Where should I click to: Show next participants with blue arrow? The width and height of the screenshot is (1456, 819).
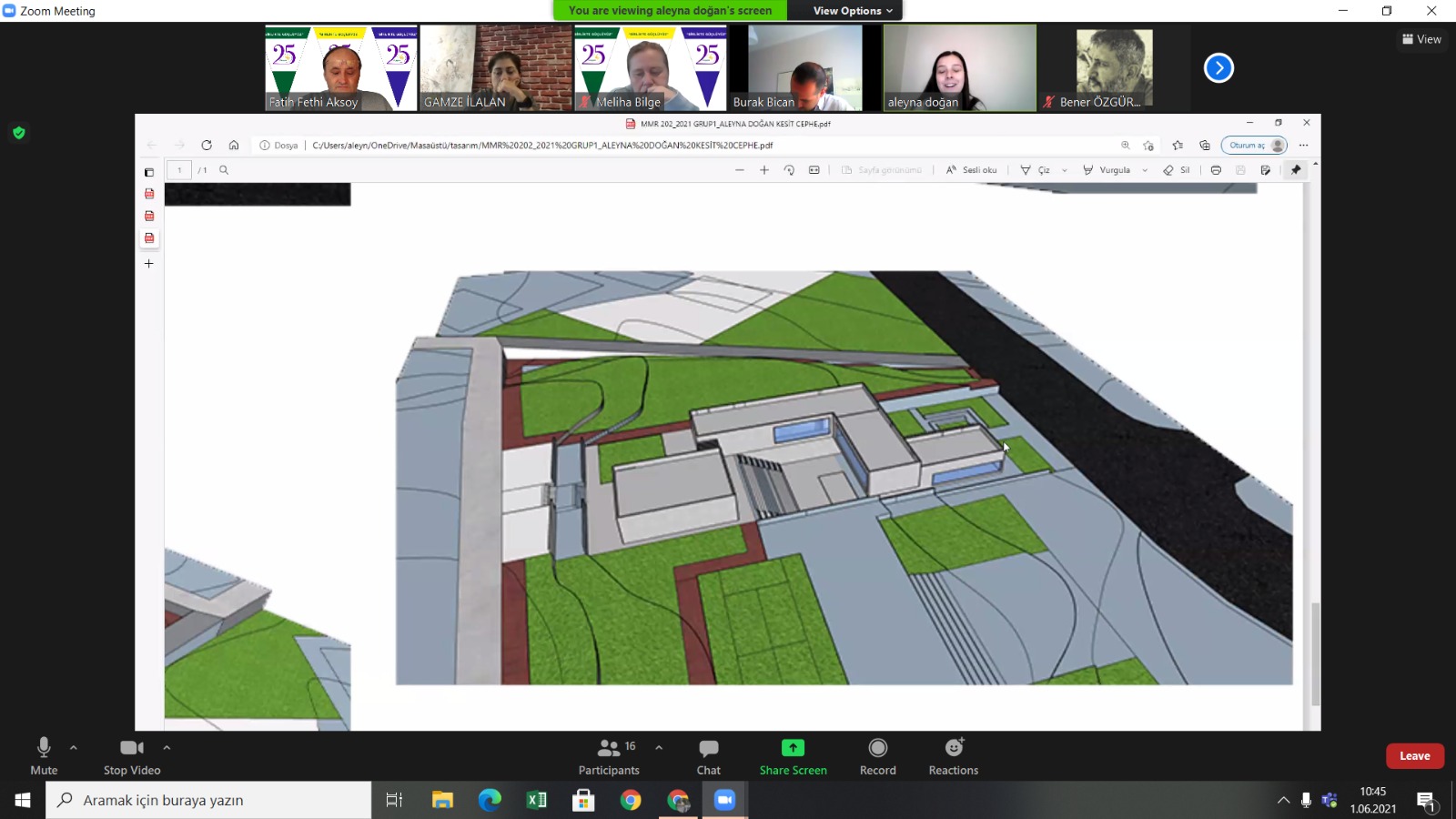pos(1218,68)
